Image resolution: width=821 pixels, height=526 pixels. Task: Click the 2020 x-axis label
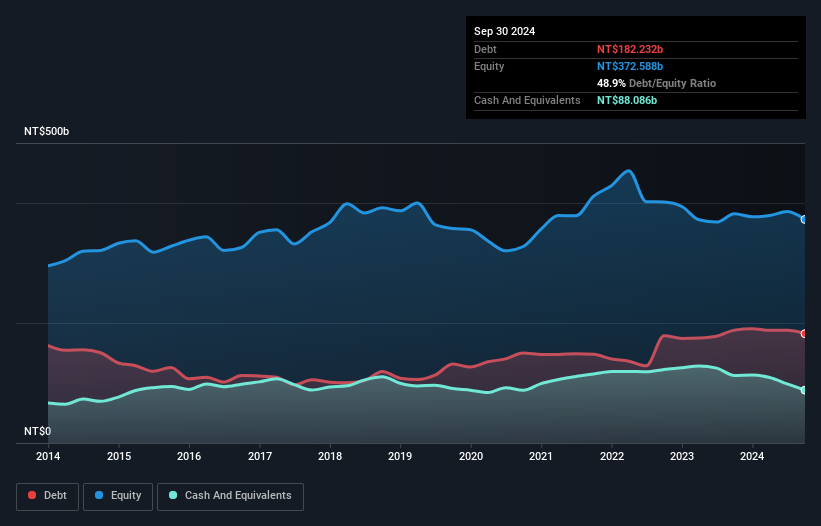[471, 456]
